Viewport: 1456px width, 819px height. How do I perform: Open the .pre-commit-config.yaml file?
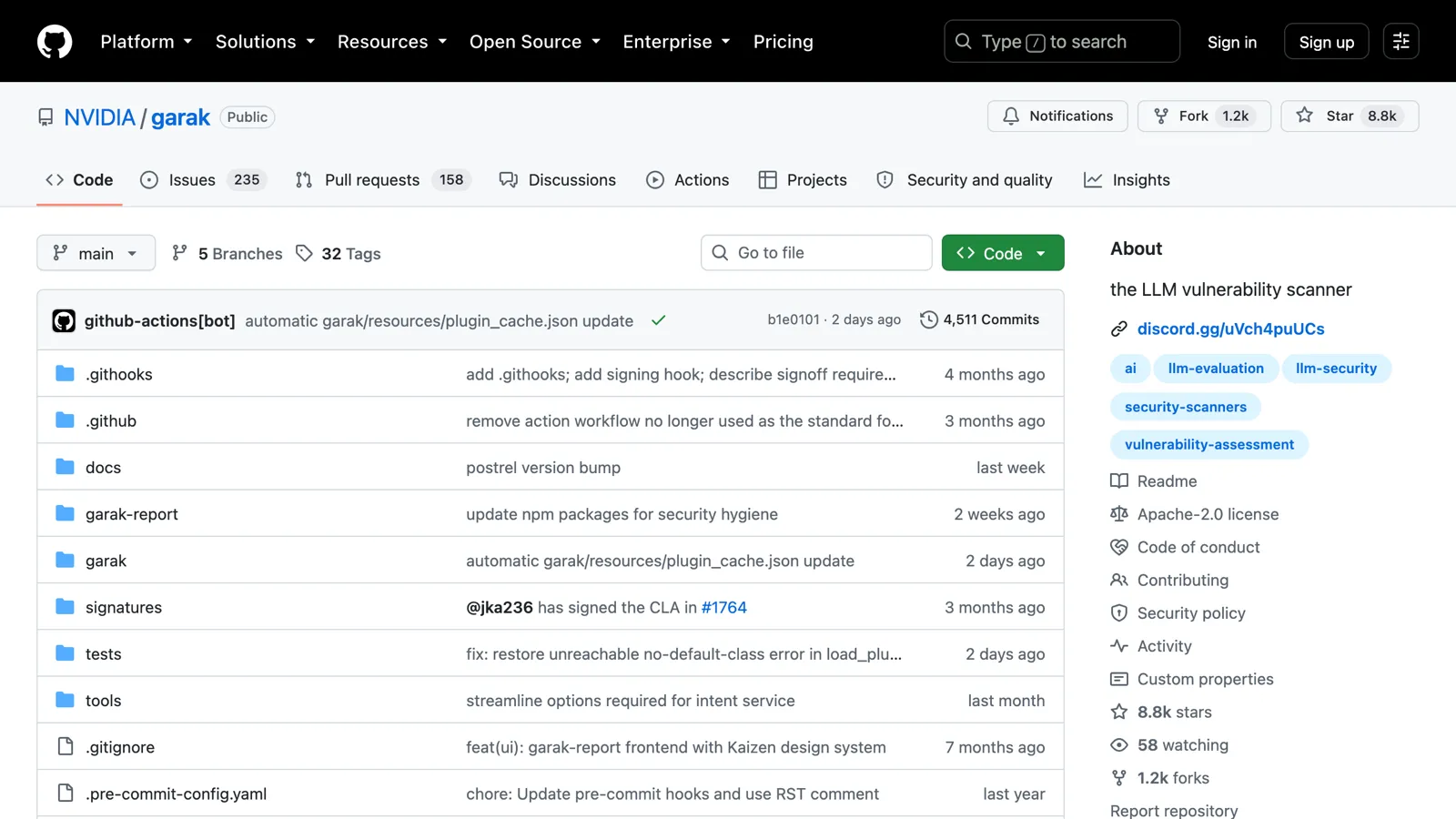tap(176, 794)
